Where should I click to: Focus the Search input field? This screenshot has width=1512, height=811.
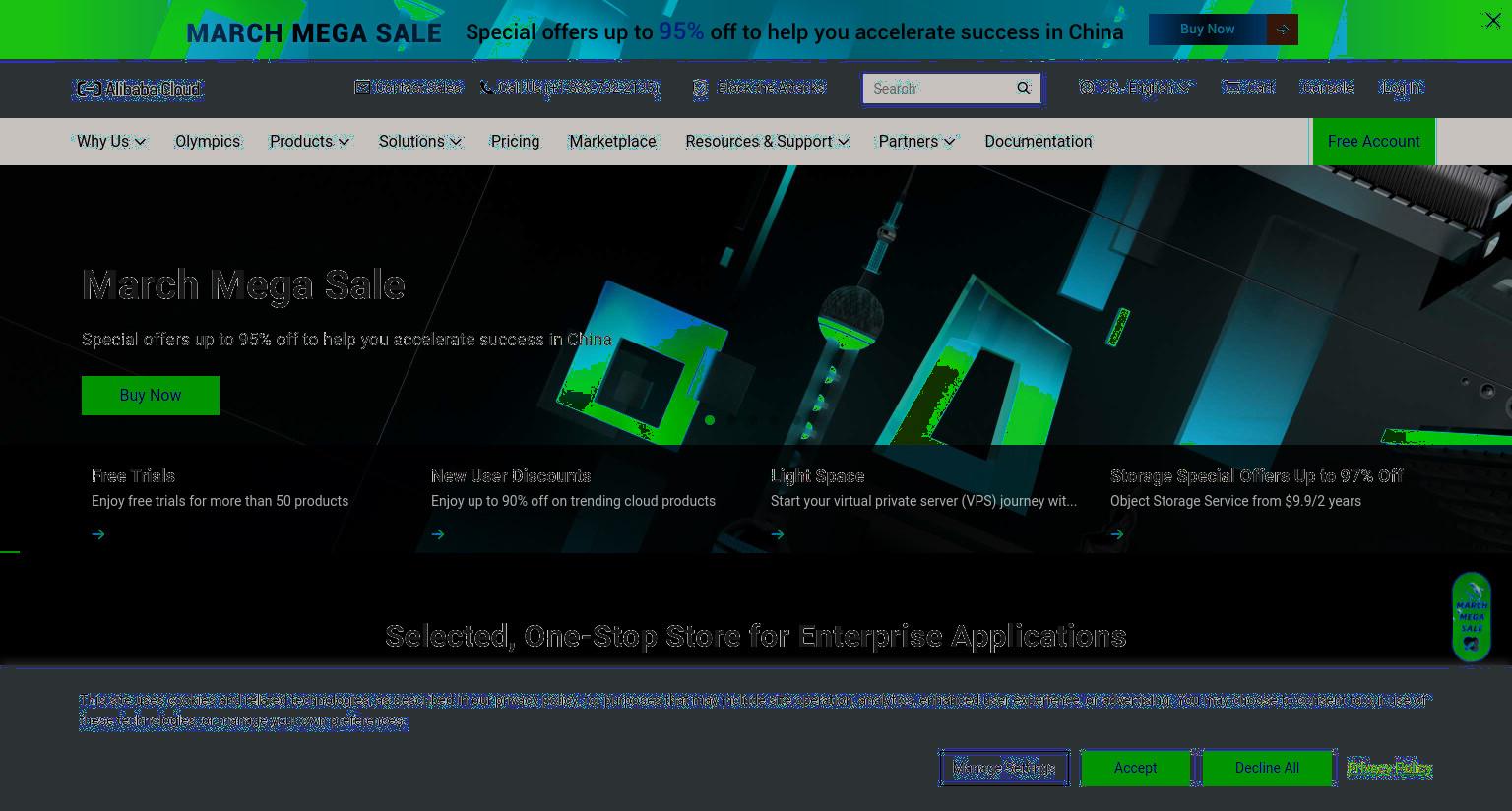(940, 89)
